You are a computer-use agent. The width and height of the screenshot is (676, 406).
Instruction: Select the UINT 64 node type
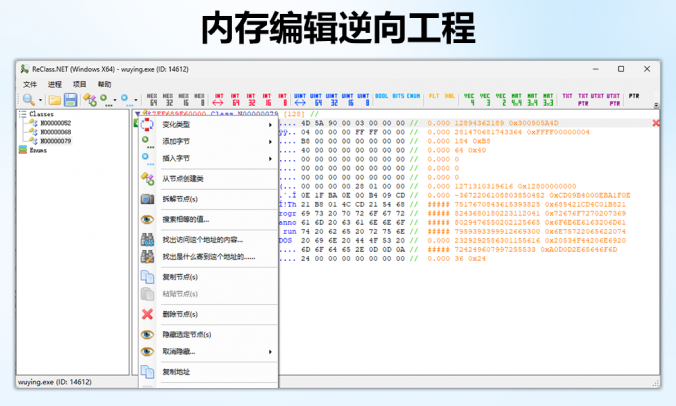coord(316,100)
